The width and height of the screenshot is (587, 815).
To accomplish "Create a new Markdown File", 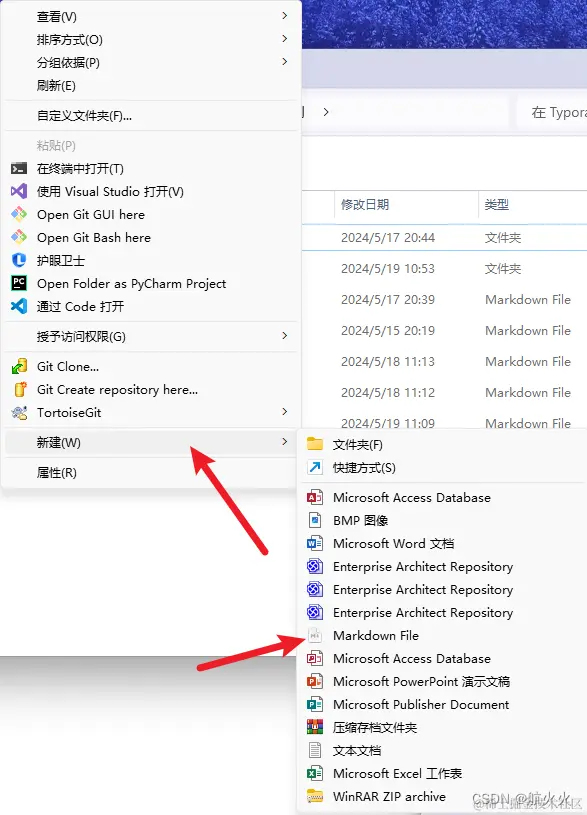I will click(443, 635).
